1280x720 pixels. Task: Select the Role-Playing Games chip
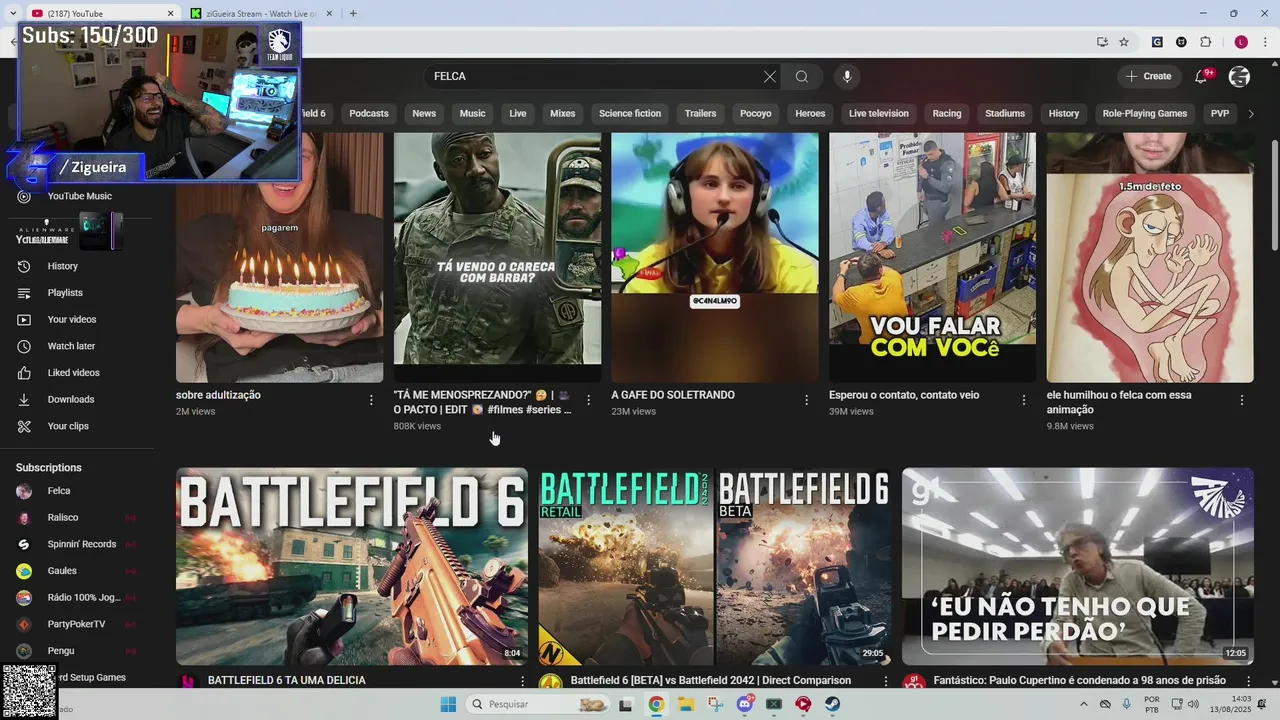point(1145,113)
